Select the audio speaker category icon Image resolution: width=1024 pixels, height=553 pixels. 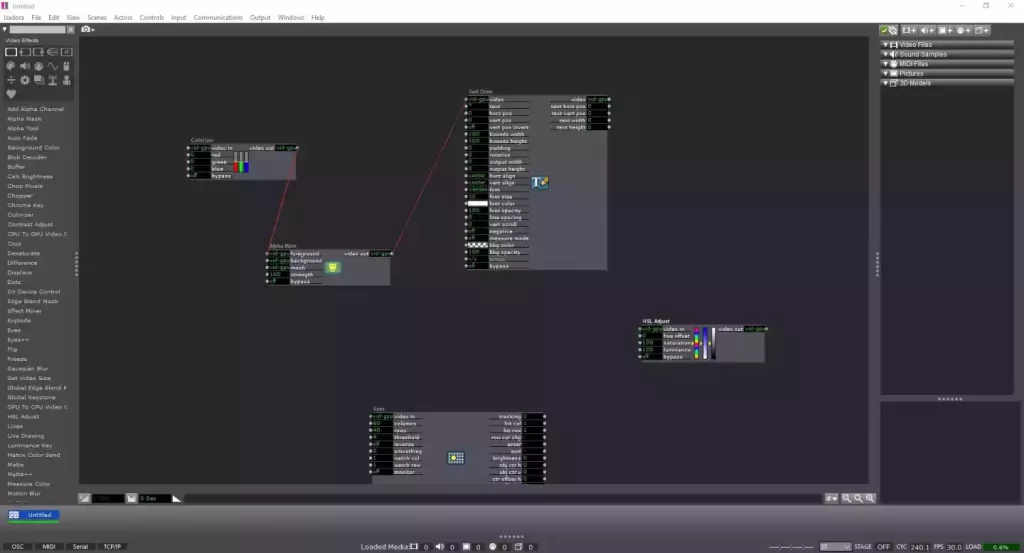pos(25,66)
